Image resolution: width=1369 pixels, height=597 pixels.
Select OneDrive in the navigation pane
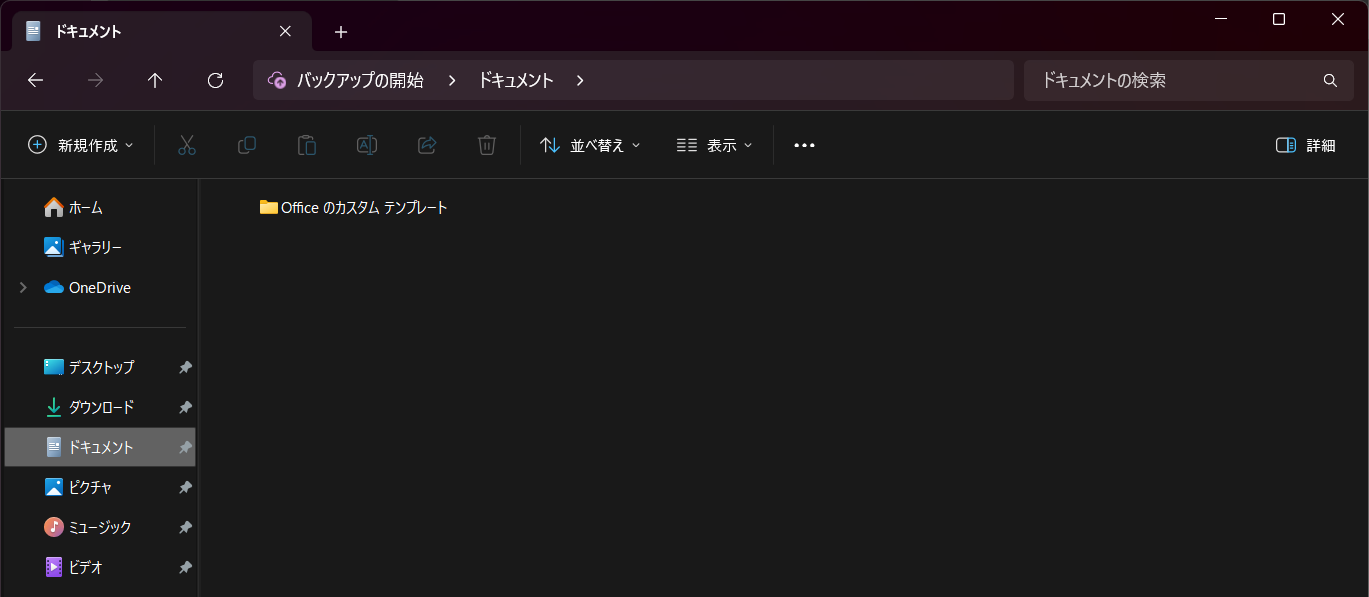100,287
